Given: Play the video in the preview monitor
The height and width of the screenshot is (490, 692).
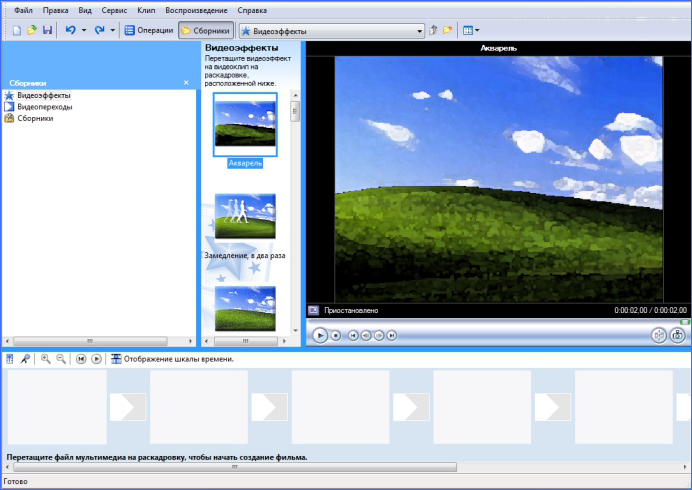Looking at the screenshot, I should [x=320, y=336].
